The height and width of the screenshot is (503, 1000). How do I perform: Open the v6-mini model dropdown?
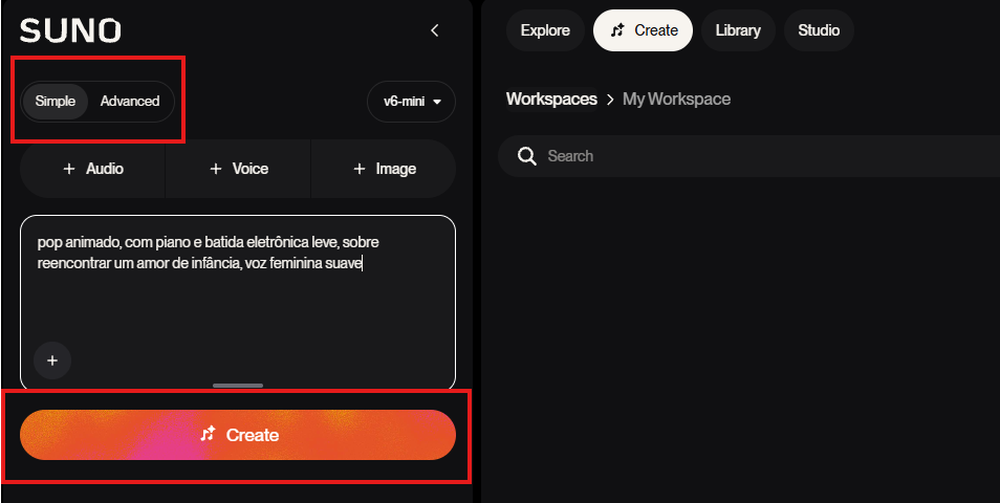tap(411, 101)
